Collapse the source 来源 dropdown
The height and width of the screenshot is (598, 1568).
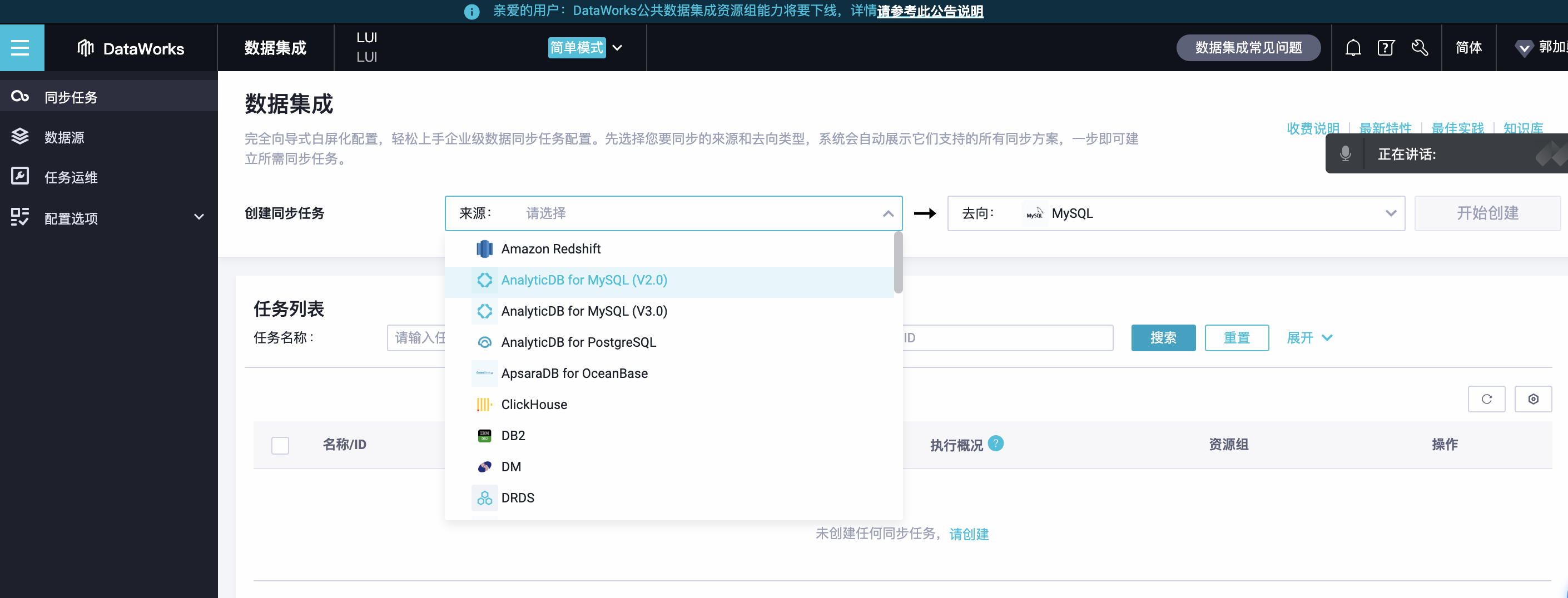888,213
